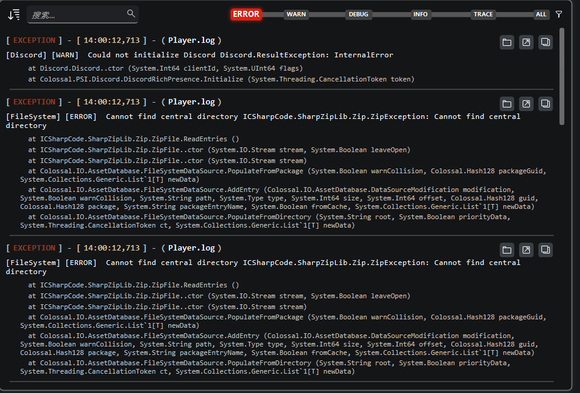580x393 pixels.
Task: Click the 'DiscordRichPresence.Initialize' stack trace line
Action: click(221, 79)
